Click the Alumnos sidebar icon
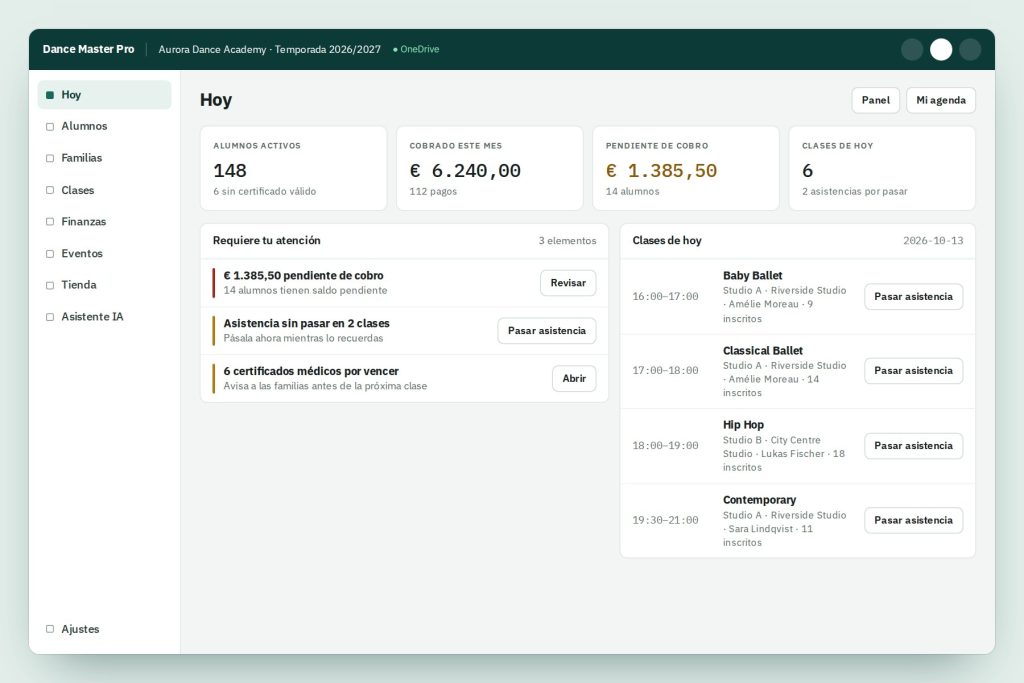This screenshot has width=1024, height=683. pyautogui.click(x=50, y=127)
